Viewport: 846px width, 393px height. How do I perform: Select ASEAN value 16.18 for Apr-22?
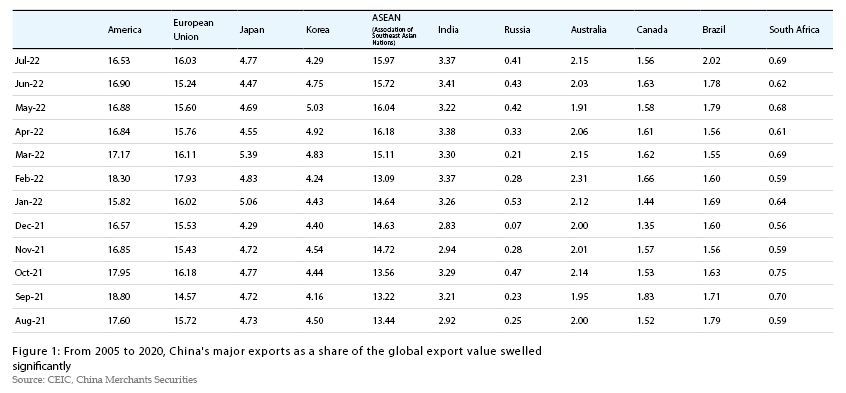click(384, 131)
